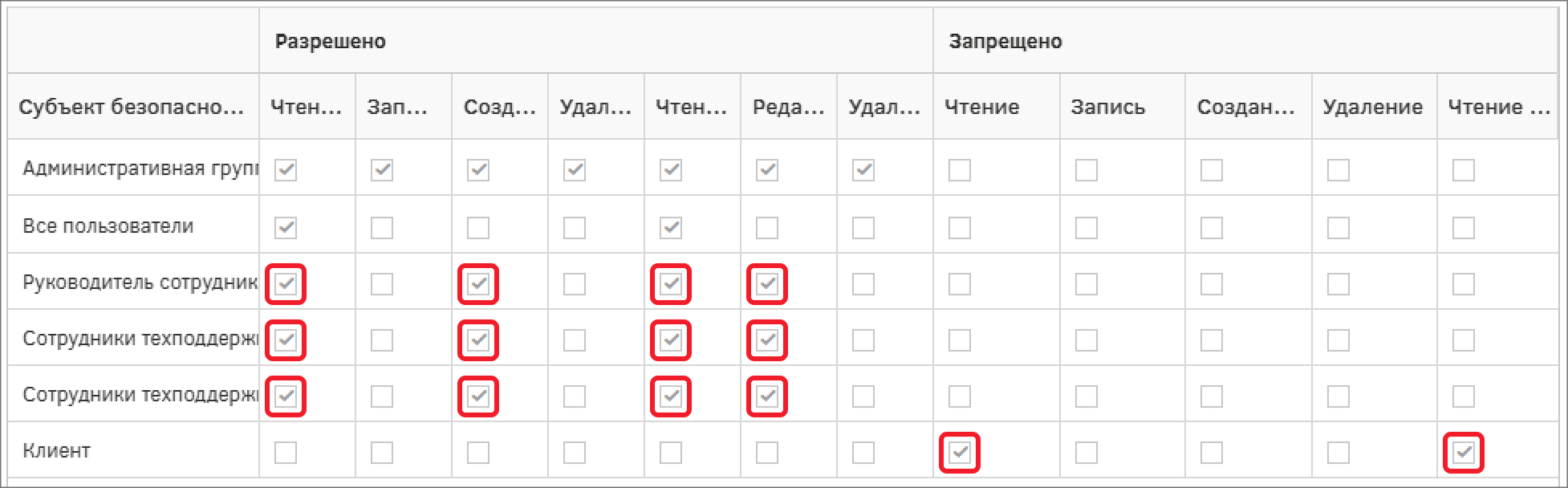
Task: Check denied Запись for Руководитель сотрудника
Action: tap(1087, 284)
